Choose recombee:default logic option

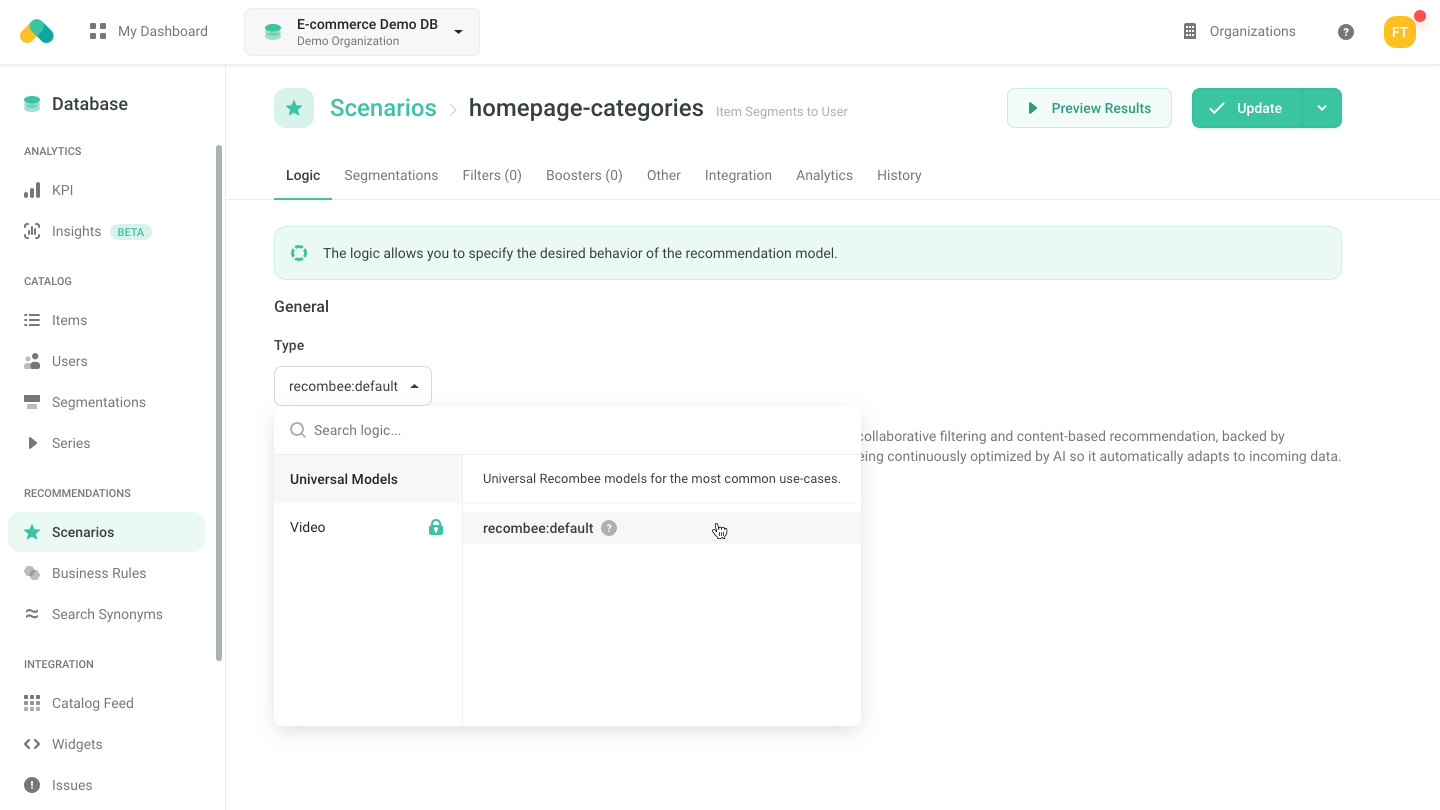[x=662, y=528]
